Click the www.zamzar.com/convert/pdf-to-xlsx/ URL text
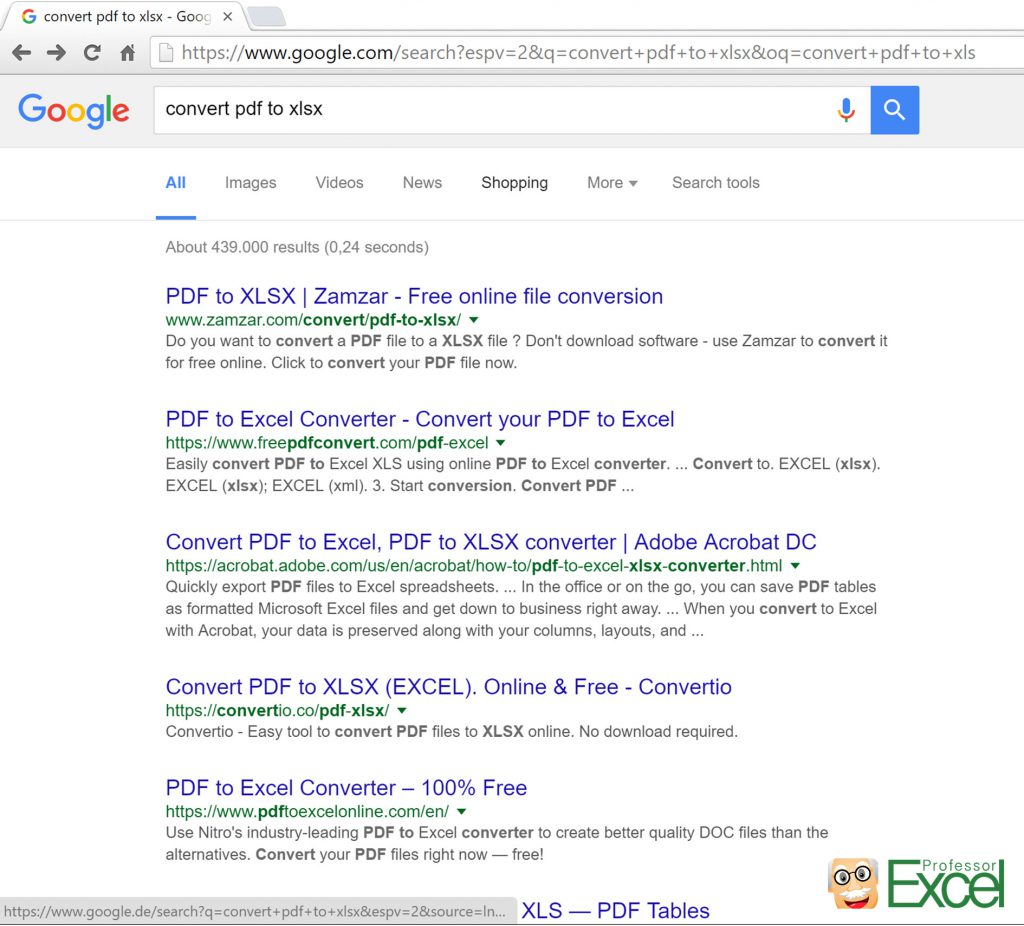This screenshot has width=1024, height=926. point(313,320)
